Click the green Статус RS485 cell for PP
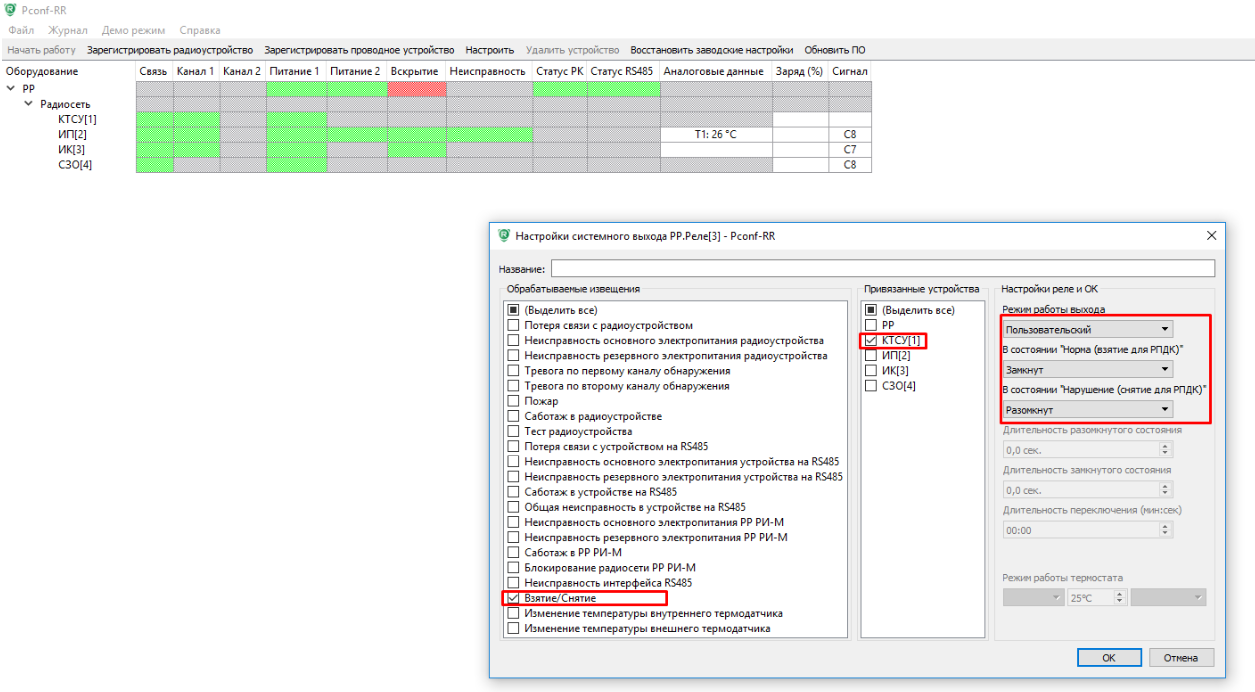 (623, 89)
